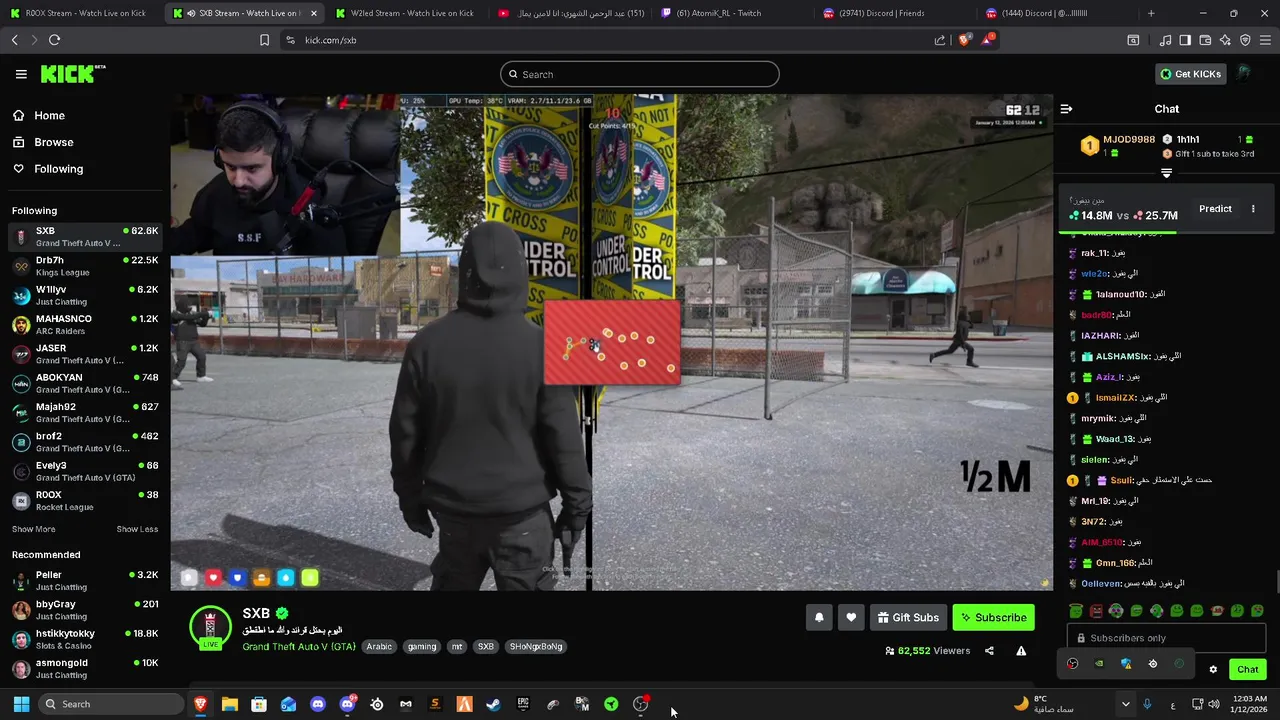The image size is (1280, 720).
Task: Collapse the chat panel arrow icon
Action: tap(1066, 109)
